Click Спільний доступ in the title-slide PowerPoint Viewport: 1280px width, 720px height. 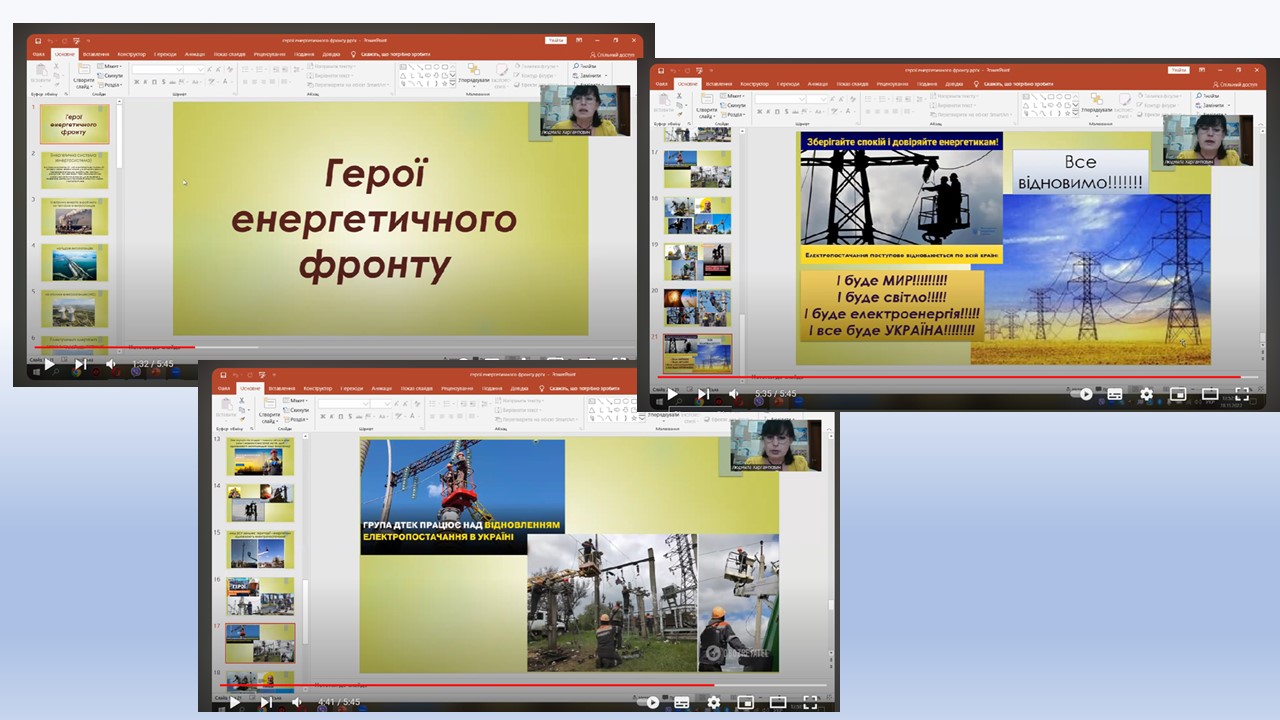(x=614, y=54)
